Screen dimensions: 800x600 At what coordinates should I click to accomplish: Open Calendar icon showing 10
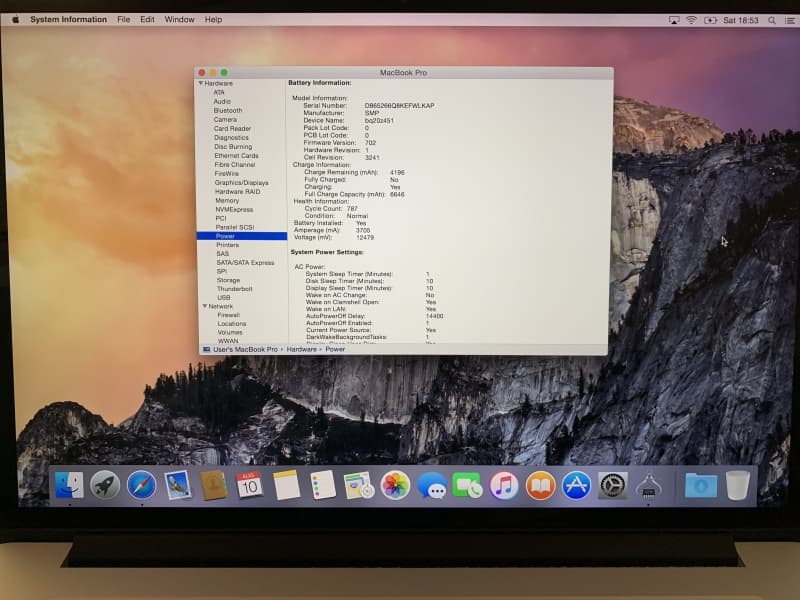(249, 485)
